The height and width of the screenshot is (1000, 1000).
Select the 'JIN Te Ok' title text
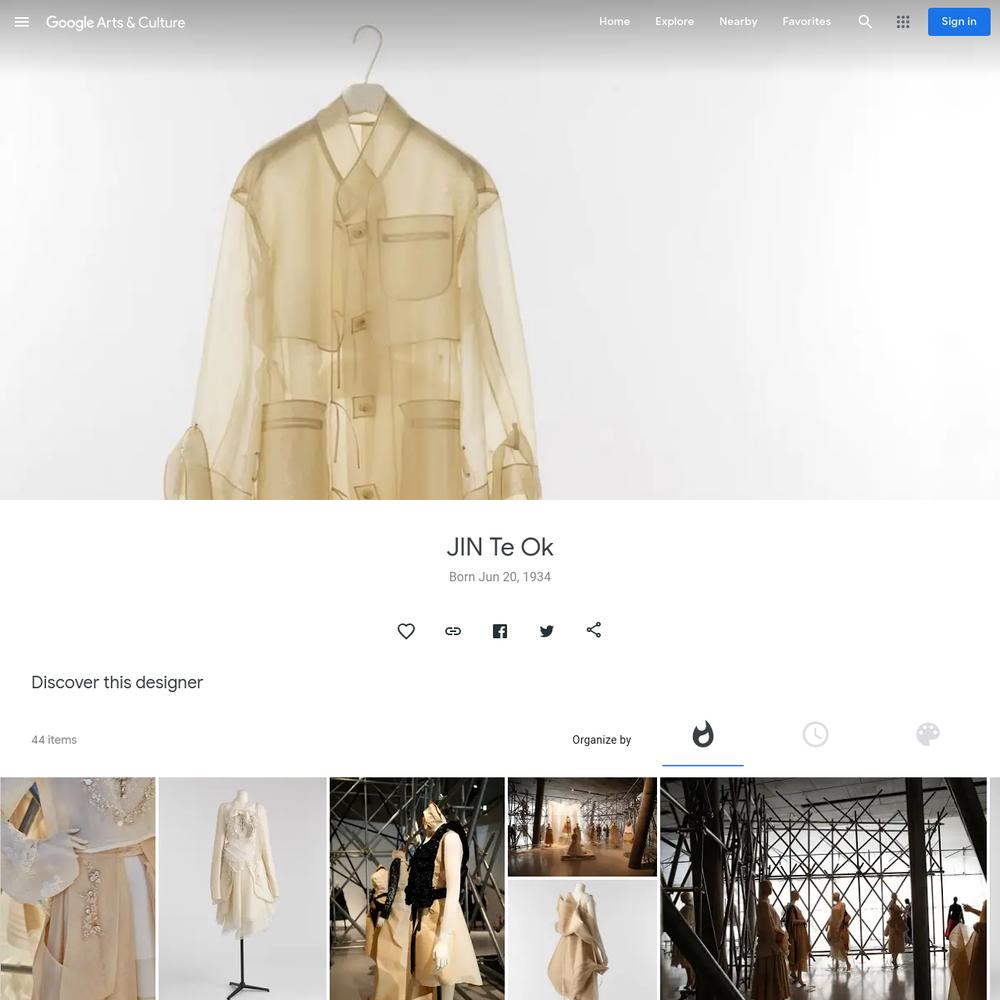(x=500, y=547)
